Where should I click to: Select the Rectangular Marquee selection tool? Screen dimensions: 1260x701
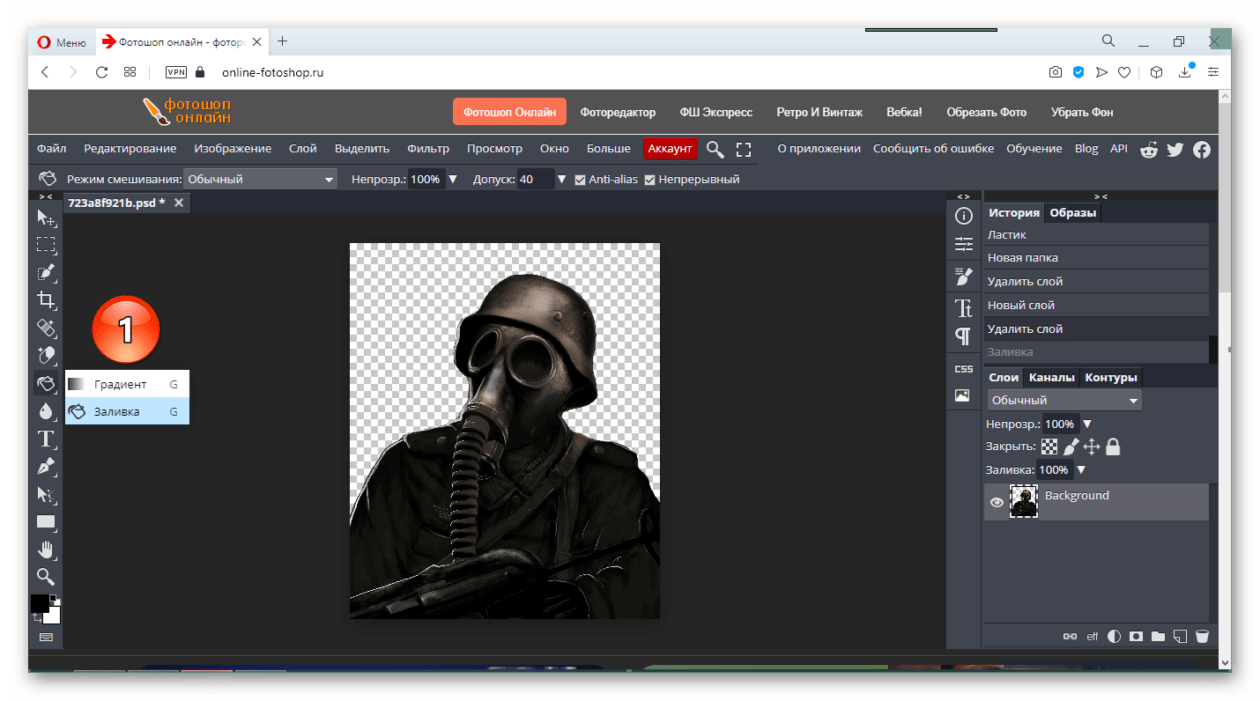46,245
